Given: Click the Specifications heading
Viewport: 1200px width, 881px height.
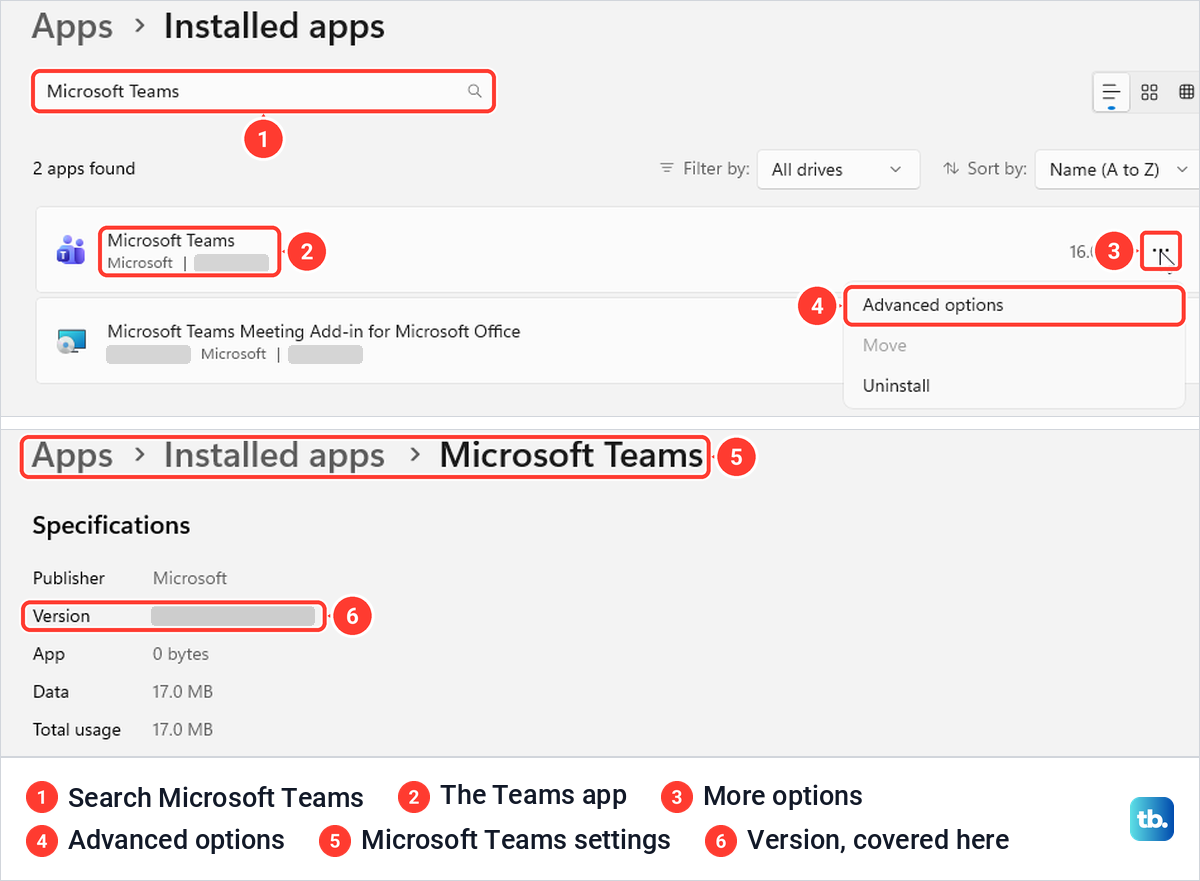Looking at the screenshot, I should click(111, 525).
